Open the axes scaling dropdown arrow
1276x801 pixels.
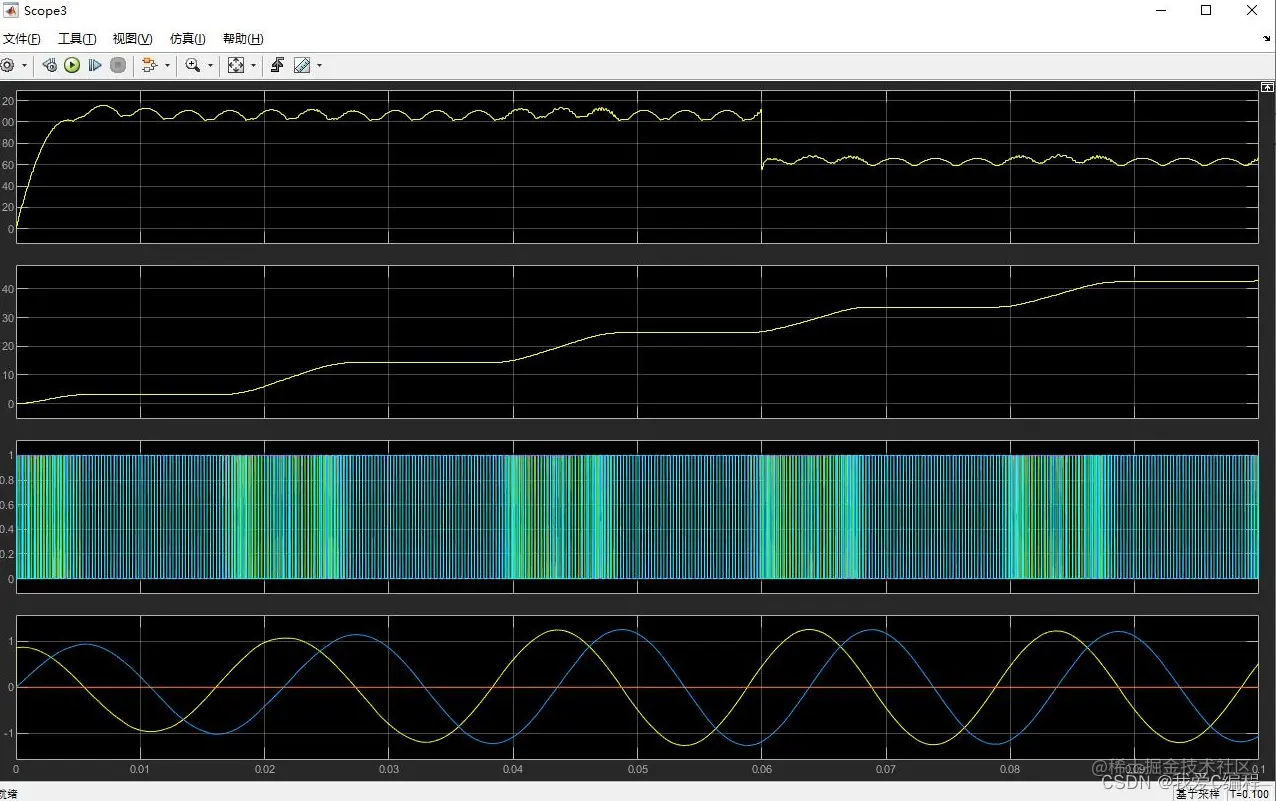coord(253,65)
